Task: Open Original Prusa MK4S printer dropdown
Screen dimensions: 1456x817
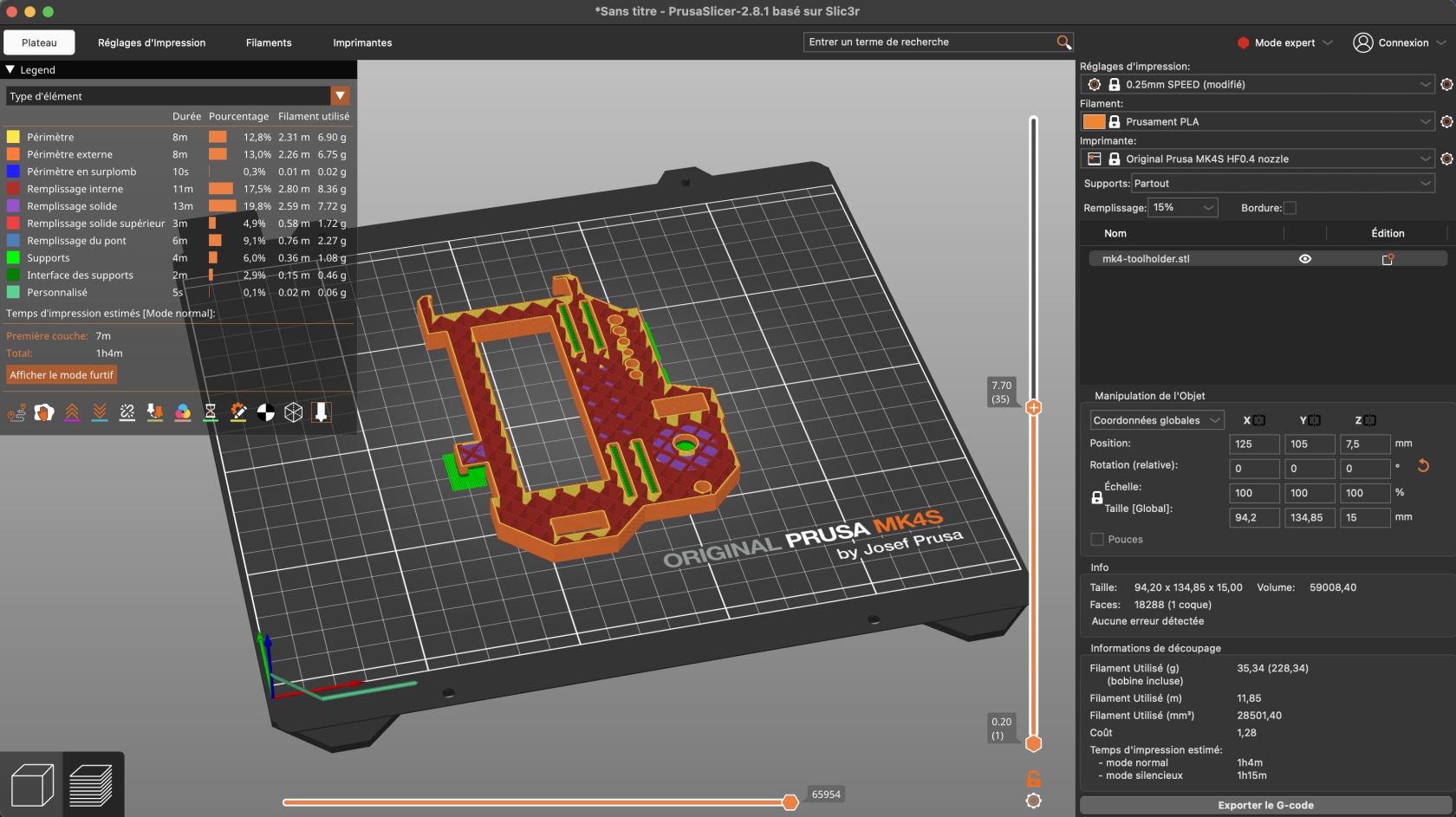Action: [x=1258, y=159]
